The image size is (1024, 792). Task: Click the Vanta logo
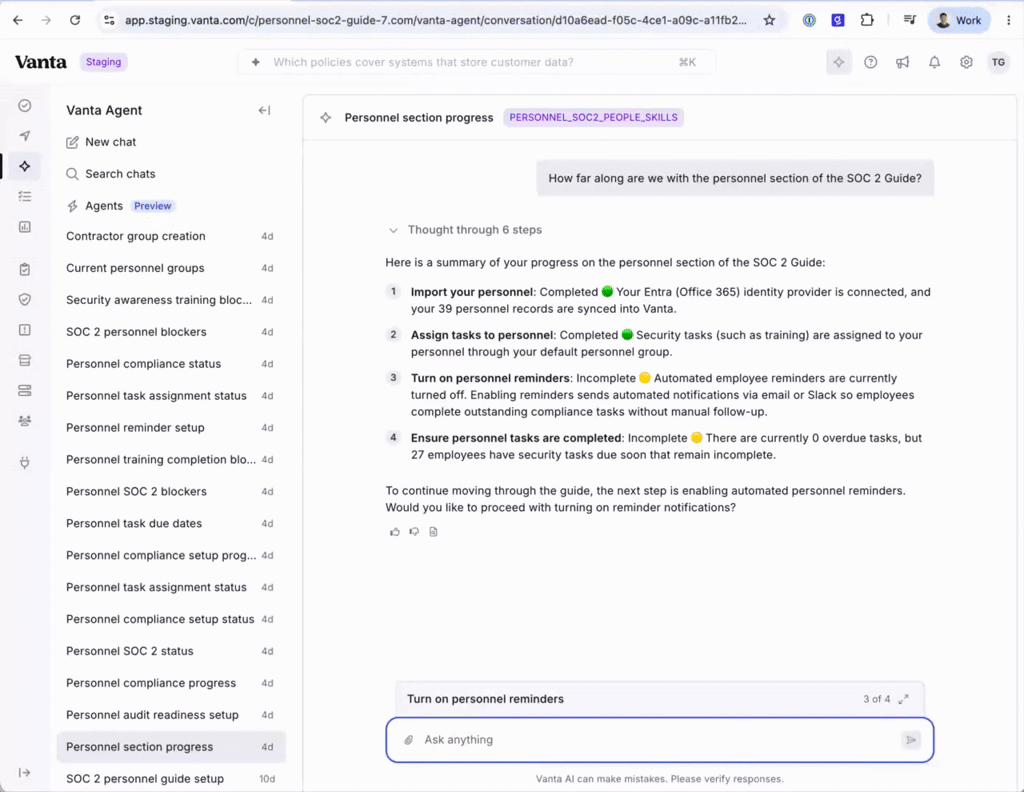[x=40, y=62]
